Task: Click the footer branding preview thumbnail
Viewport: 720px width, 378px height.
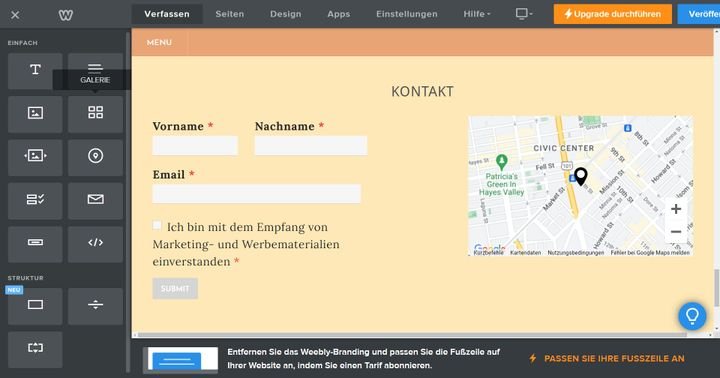Action: tap(180, 359)
